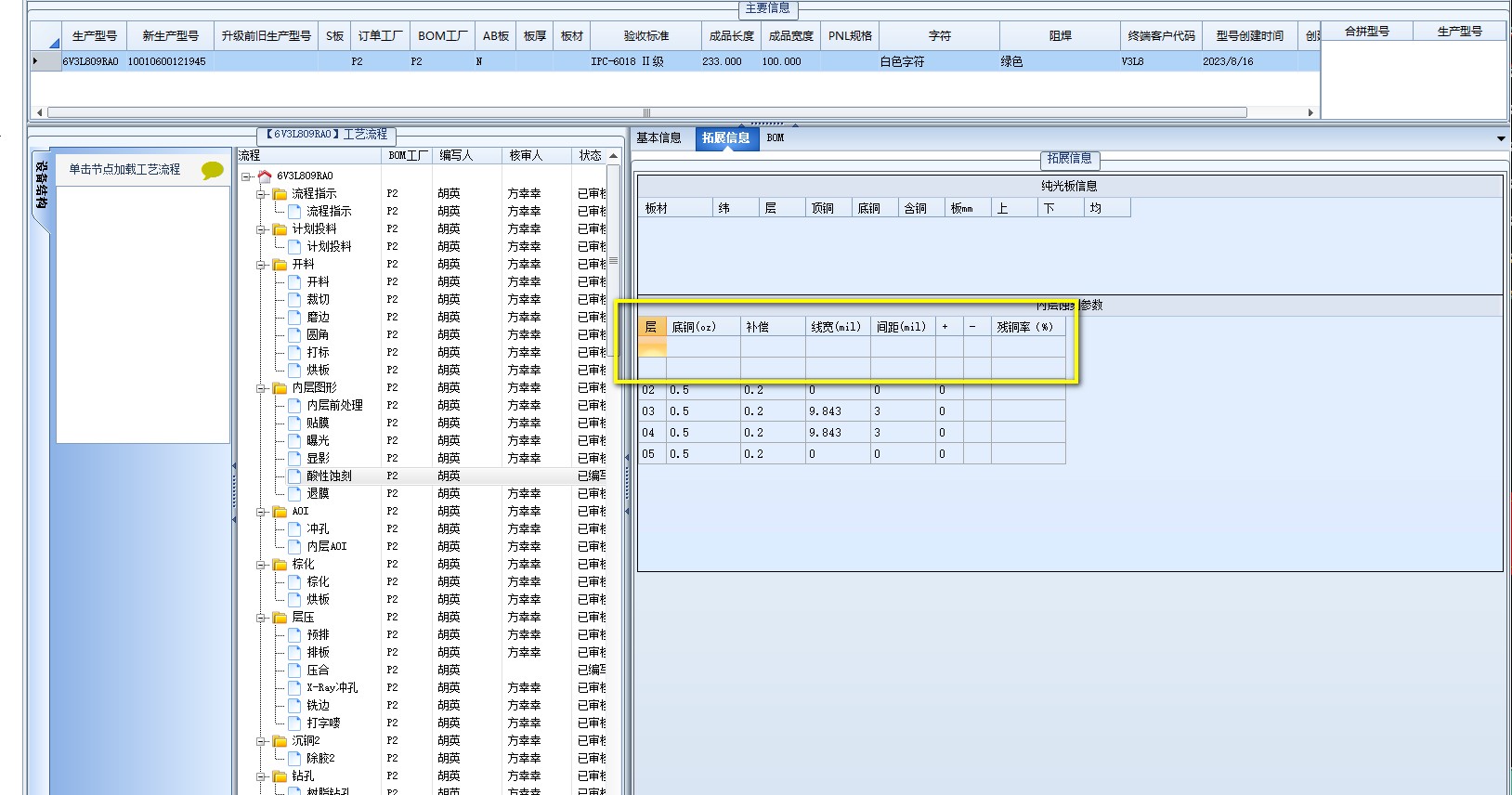Select the 排板 process step
Image resolution: width=1512 pixels, height=795 pixels.
pos(318,652)
